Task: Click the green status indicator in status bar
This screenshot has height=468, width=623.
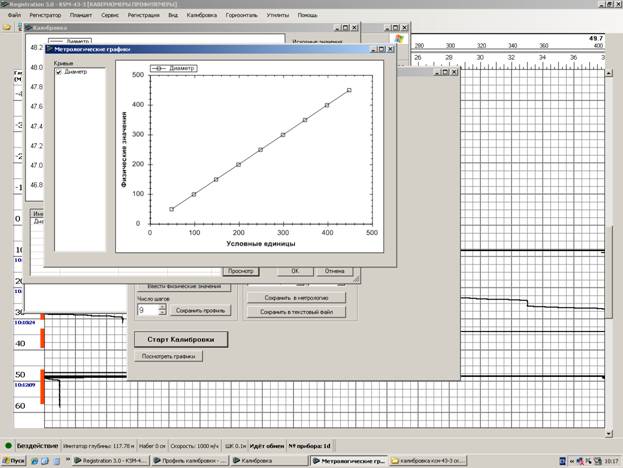Action: pyautogui.click(x=8, y=446)
